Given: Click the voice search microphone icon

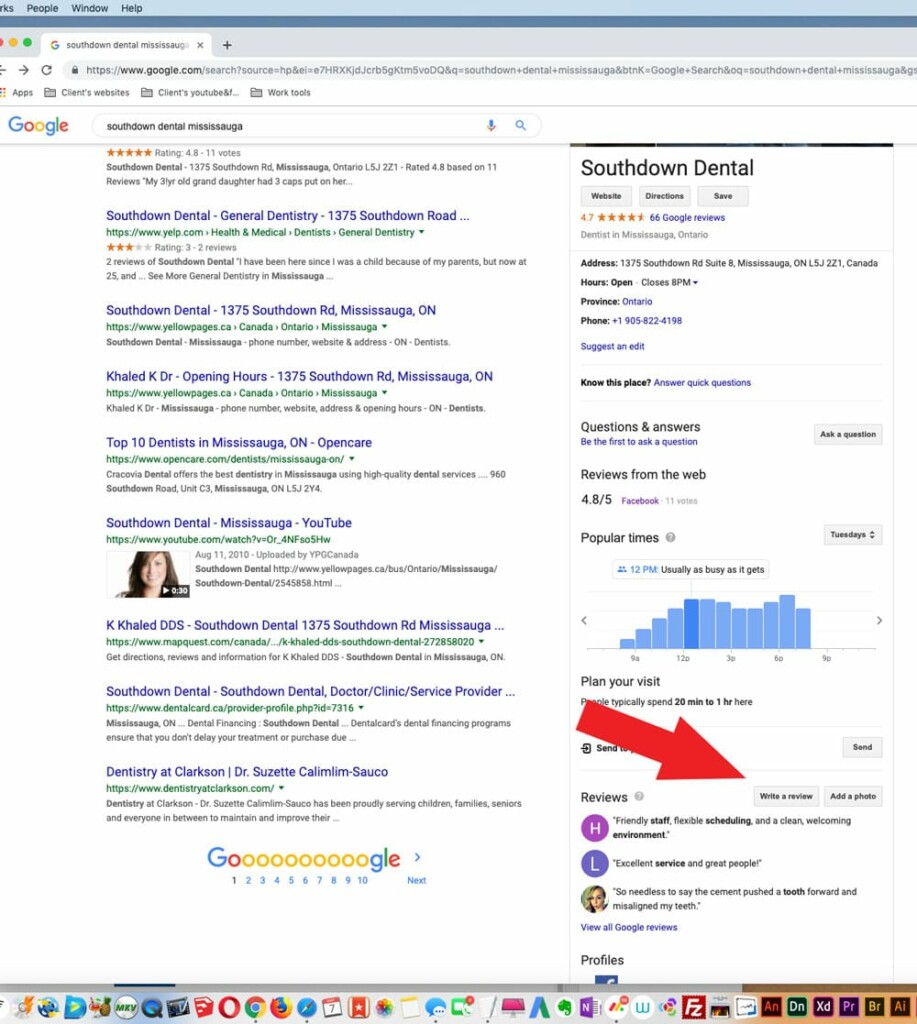Looking at the screenshot, I should point(491,125).
